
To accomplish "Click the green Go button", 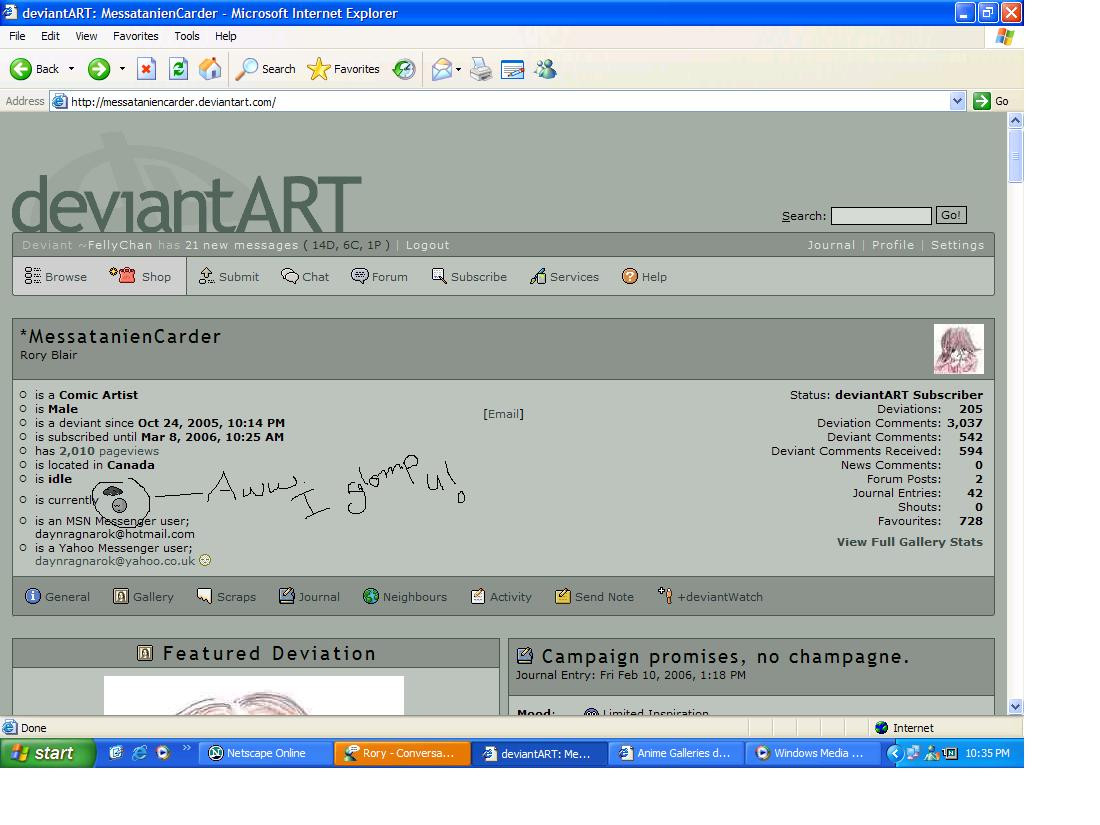I will point(991,101).
